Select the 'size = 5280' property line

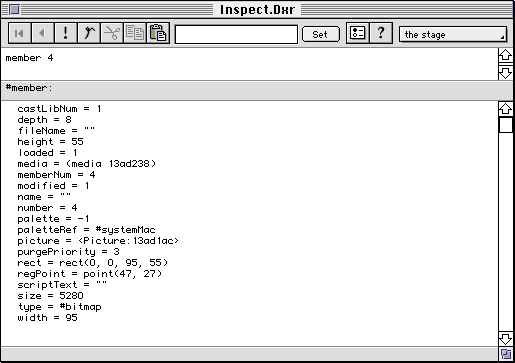tap(50, 296)
